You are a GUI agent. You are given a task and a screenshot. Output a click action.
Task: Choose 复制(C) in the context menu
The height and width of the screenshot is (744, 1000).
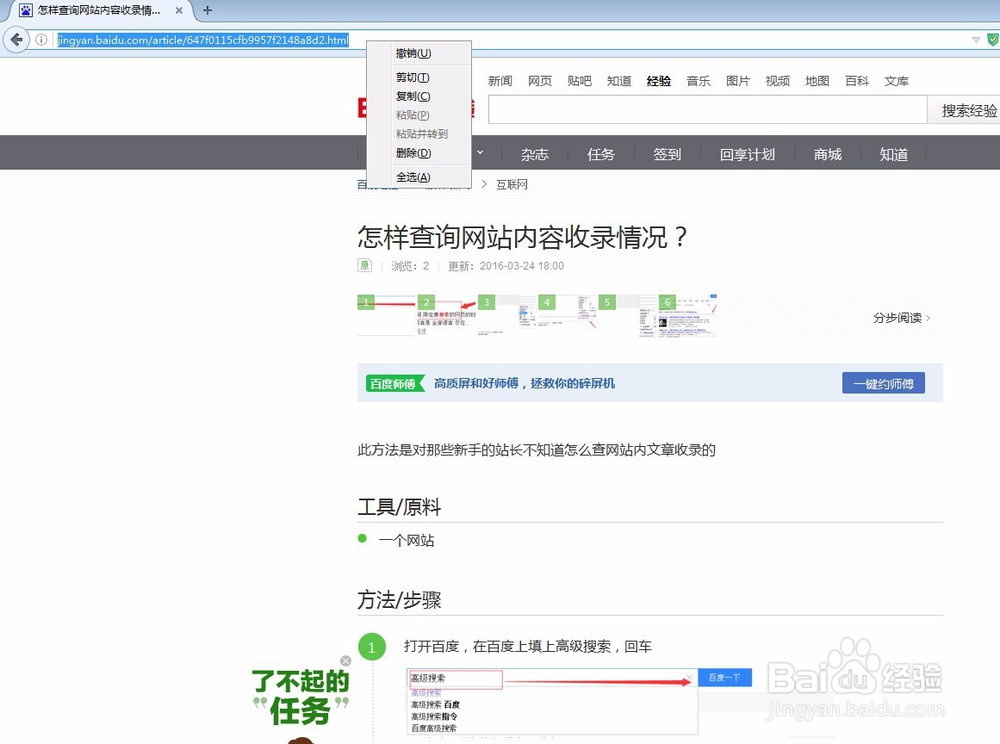point(419,96)
